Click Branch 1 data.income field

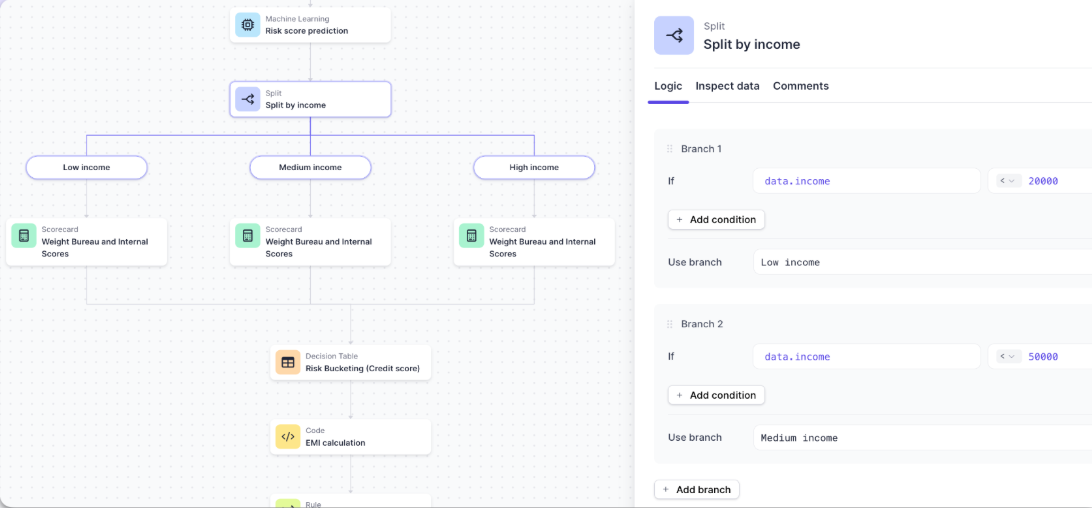point(866,181)
